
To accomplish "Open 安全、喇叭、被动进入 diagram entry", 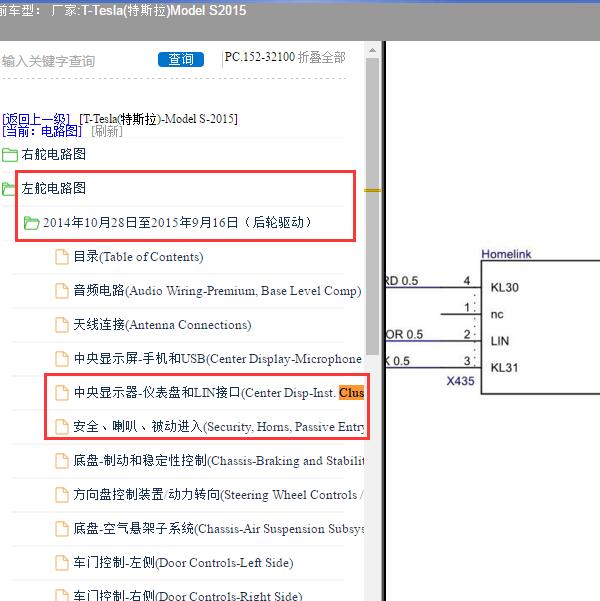I will pos(219,427).
